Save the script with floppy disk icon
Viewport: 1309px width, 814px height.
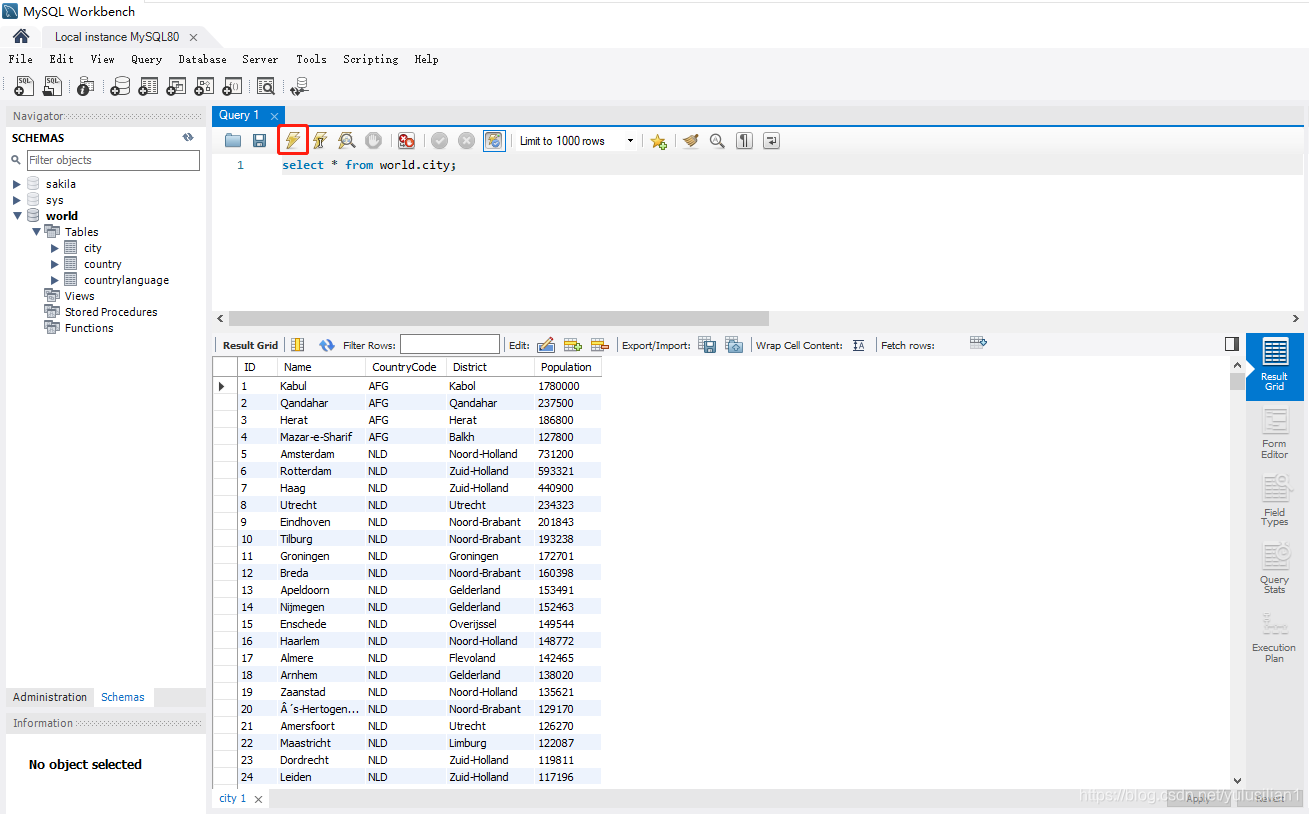point(259,141)
